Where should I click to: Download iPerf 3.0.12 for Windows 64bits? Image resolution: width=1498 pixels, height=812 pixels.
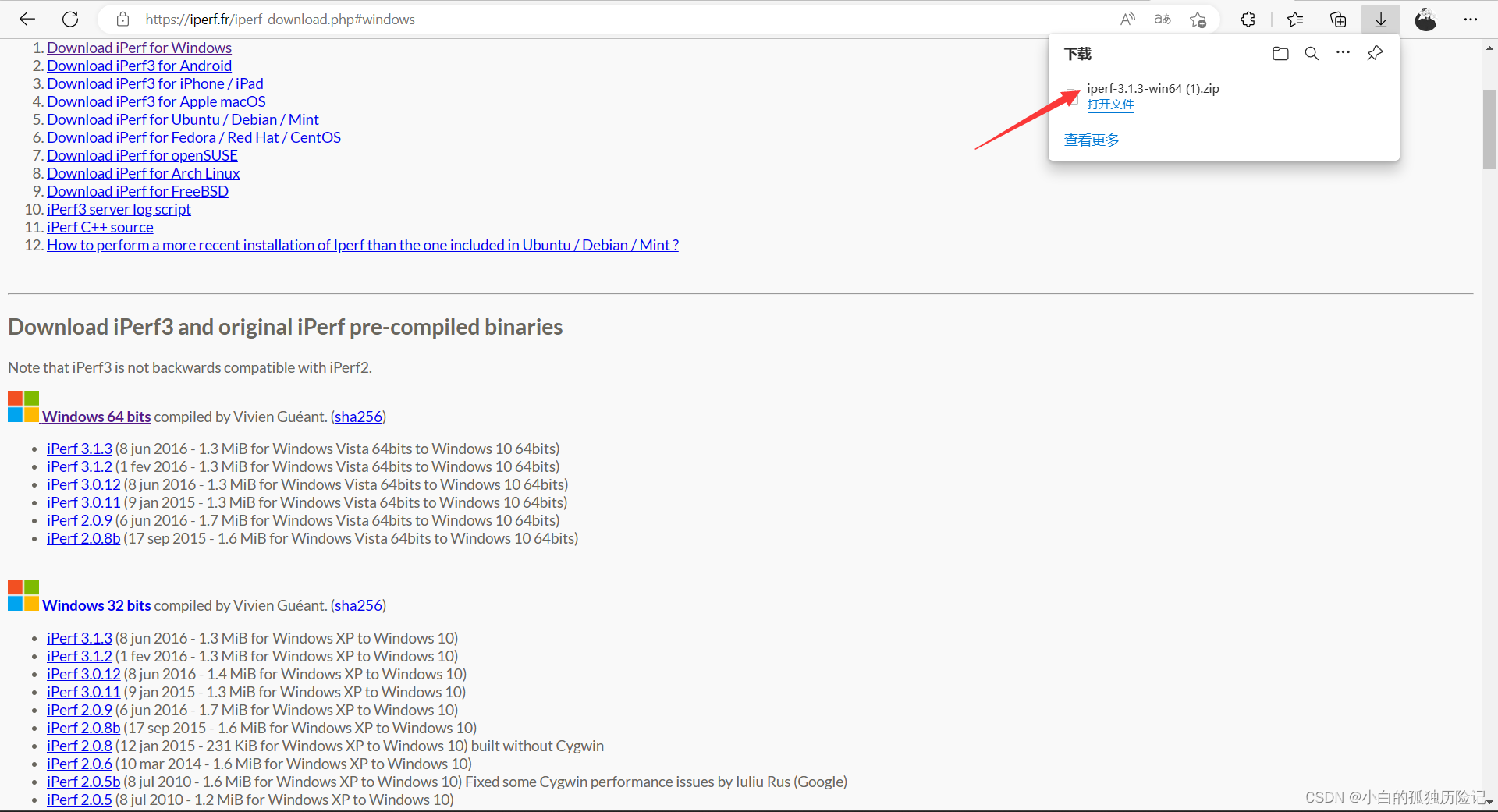(83, 484)
